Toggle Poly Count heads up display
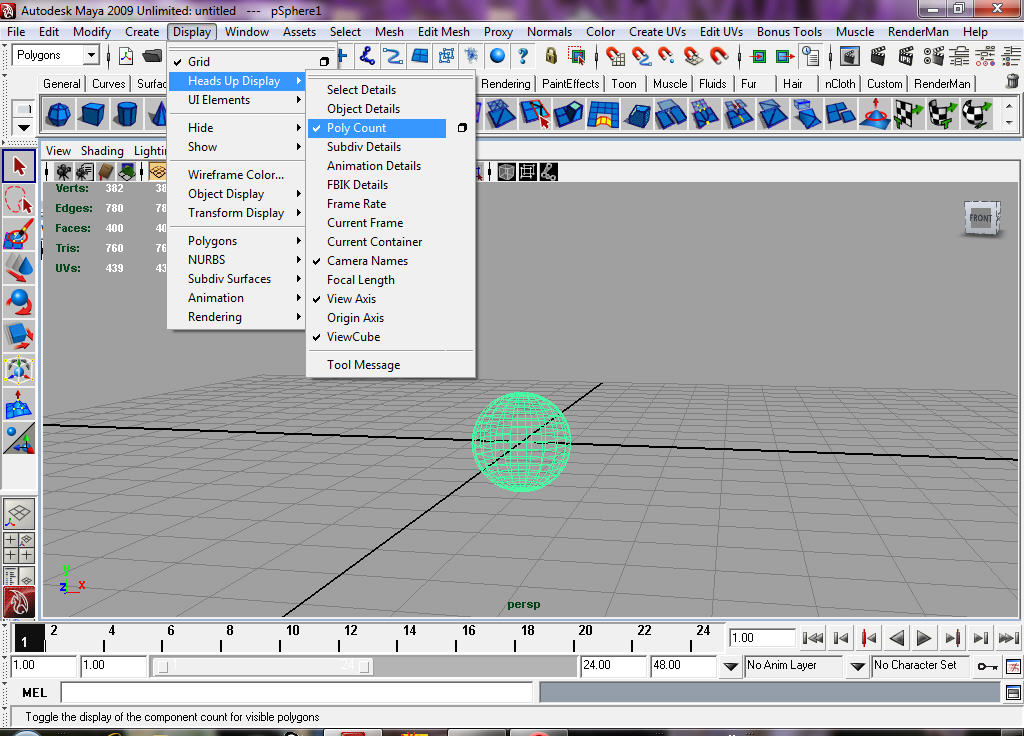Image resolution: width=1024 pixels, height=736 pixels. 377,128
